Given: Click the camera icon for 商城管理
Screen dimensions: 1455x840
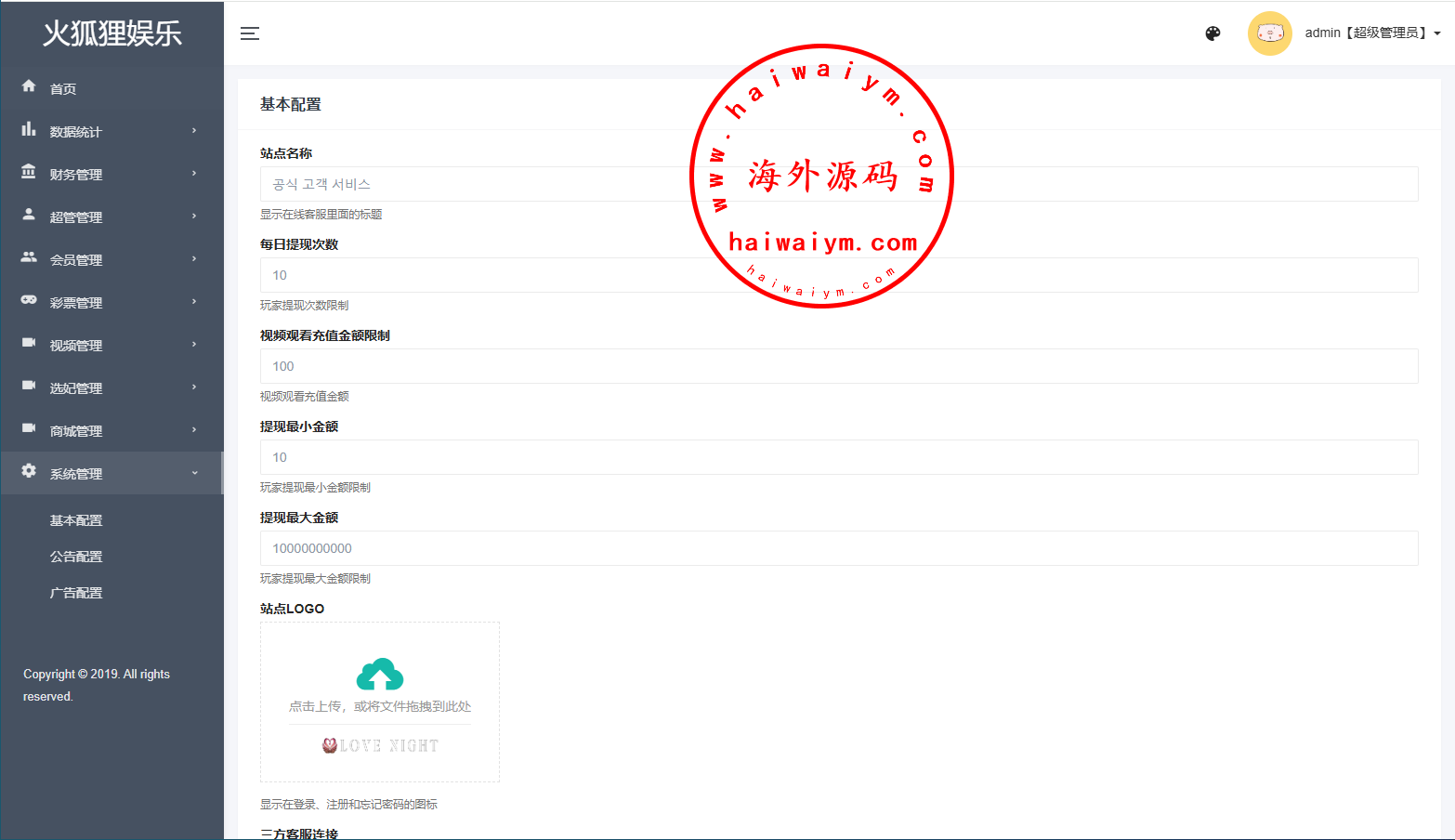Looking at the screenshot, I should point(29,428).
